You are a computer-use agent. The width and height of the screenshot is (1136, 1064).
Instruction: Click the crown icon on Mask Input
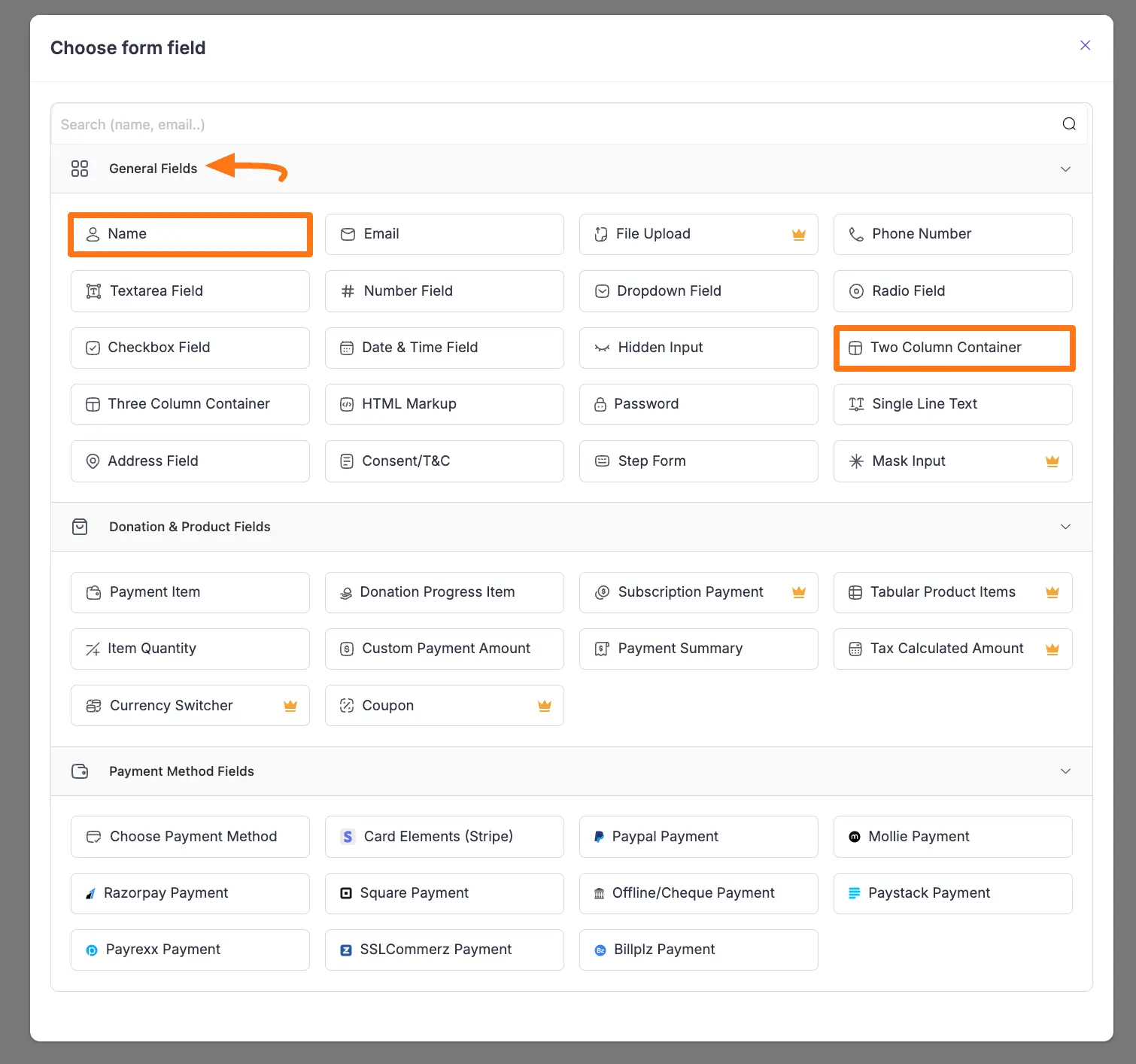tap(1052, 461)
